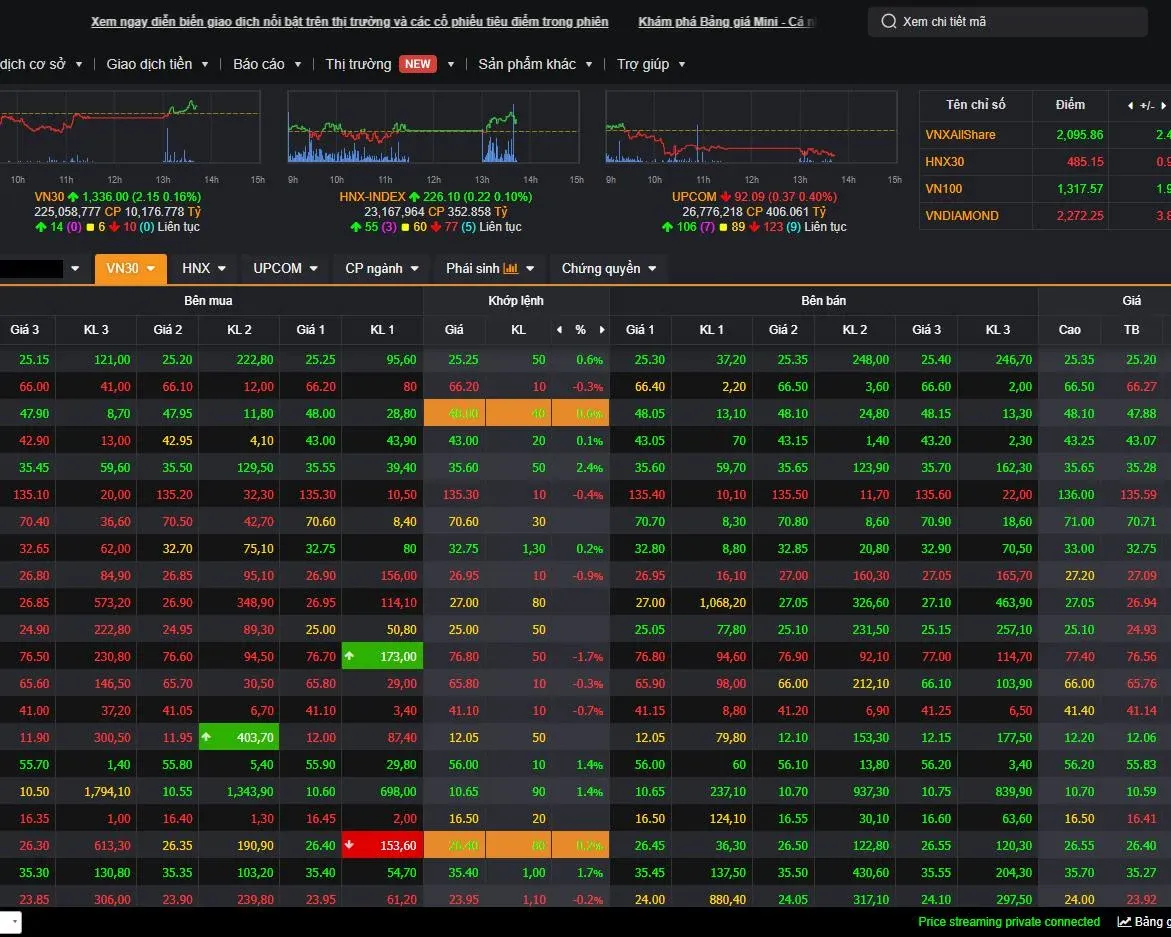
Task: Click the HNX-INDEX value 226.10
Action: coord(441,197)
